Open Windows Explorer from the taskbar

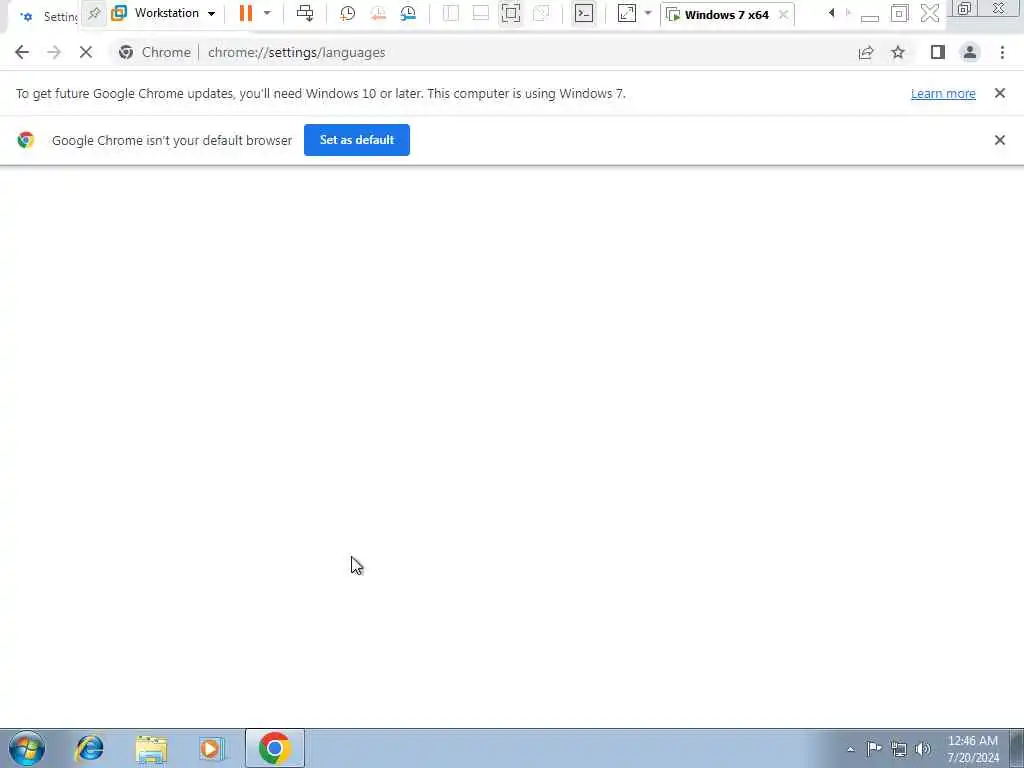click(x=152, y=748)
